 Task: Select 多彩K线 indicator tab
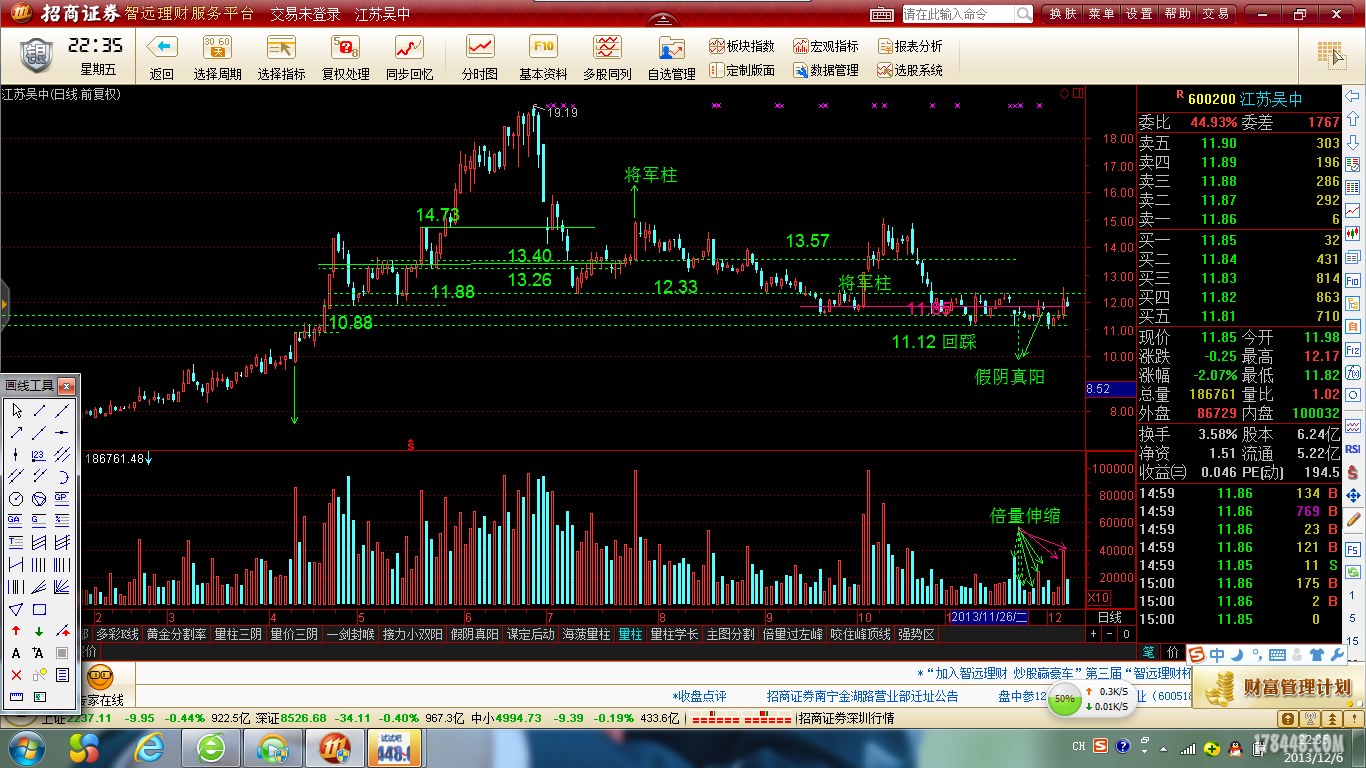click(x=117, y=634)
